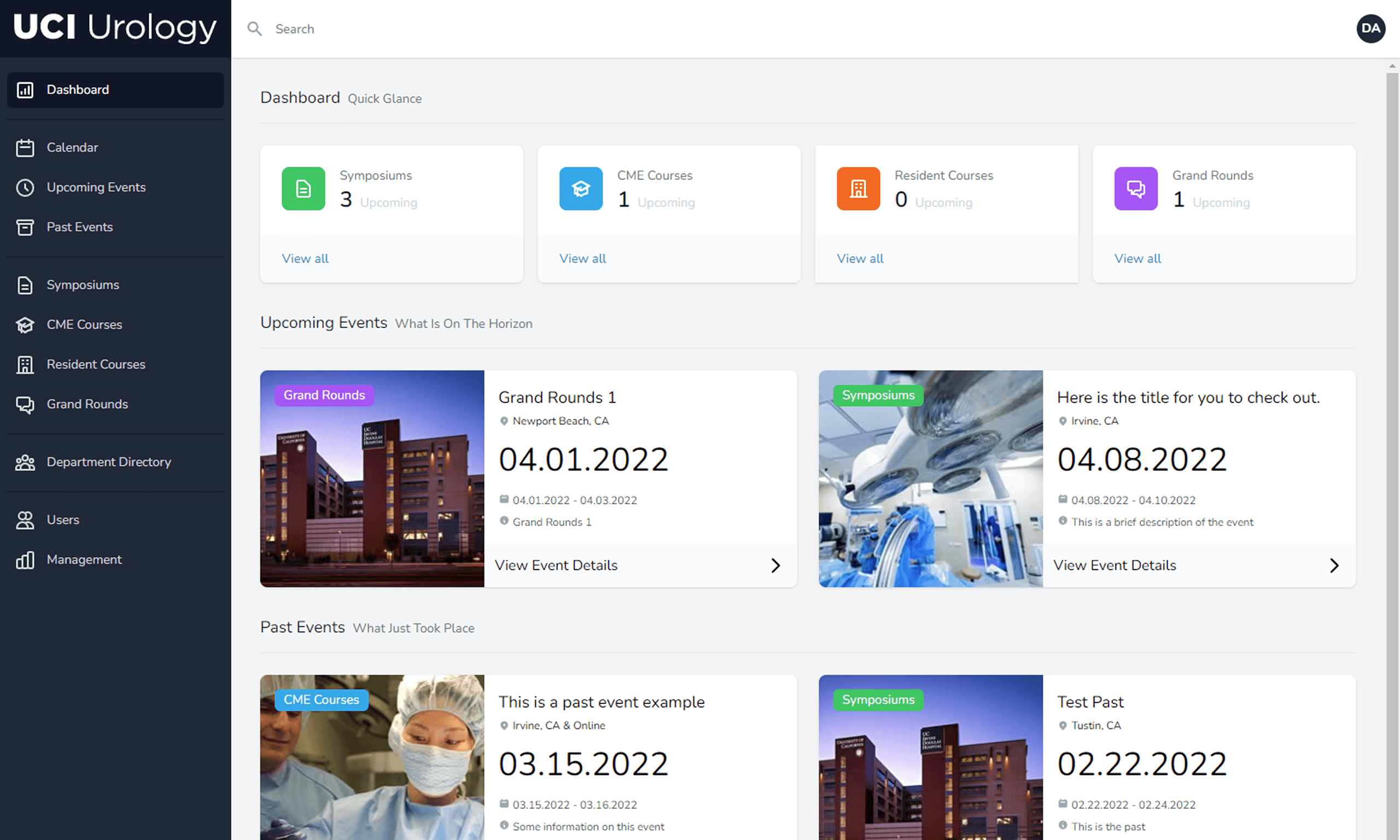Open Upcoming Events in sidebar
Screen dimensions: 1400x840
(96, 188)
